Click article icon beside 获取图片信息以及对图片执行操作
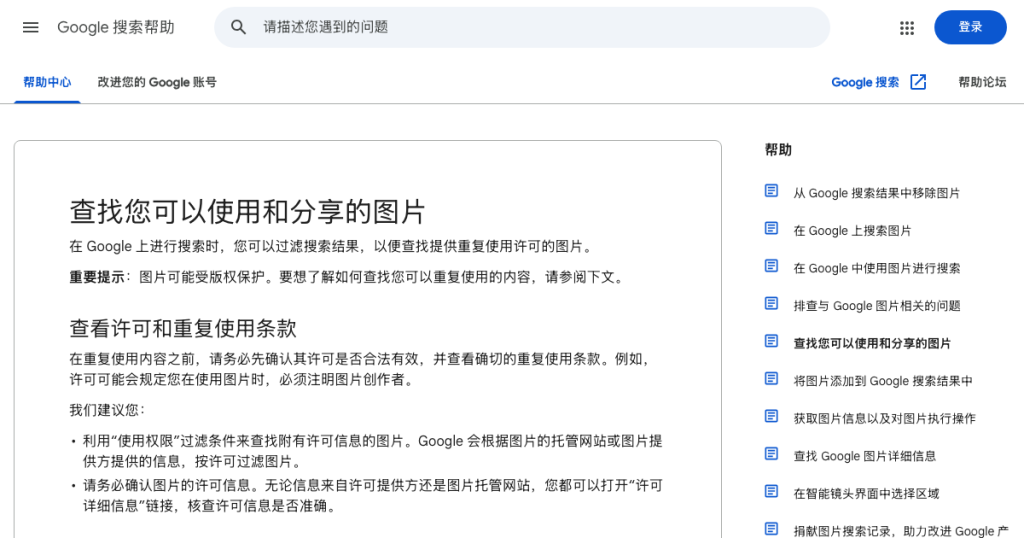Screen dimensions: 1024x538 click(x=771, y=416)
